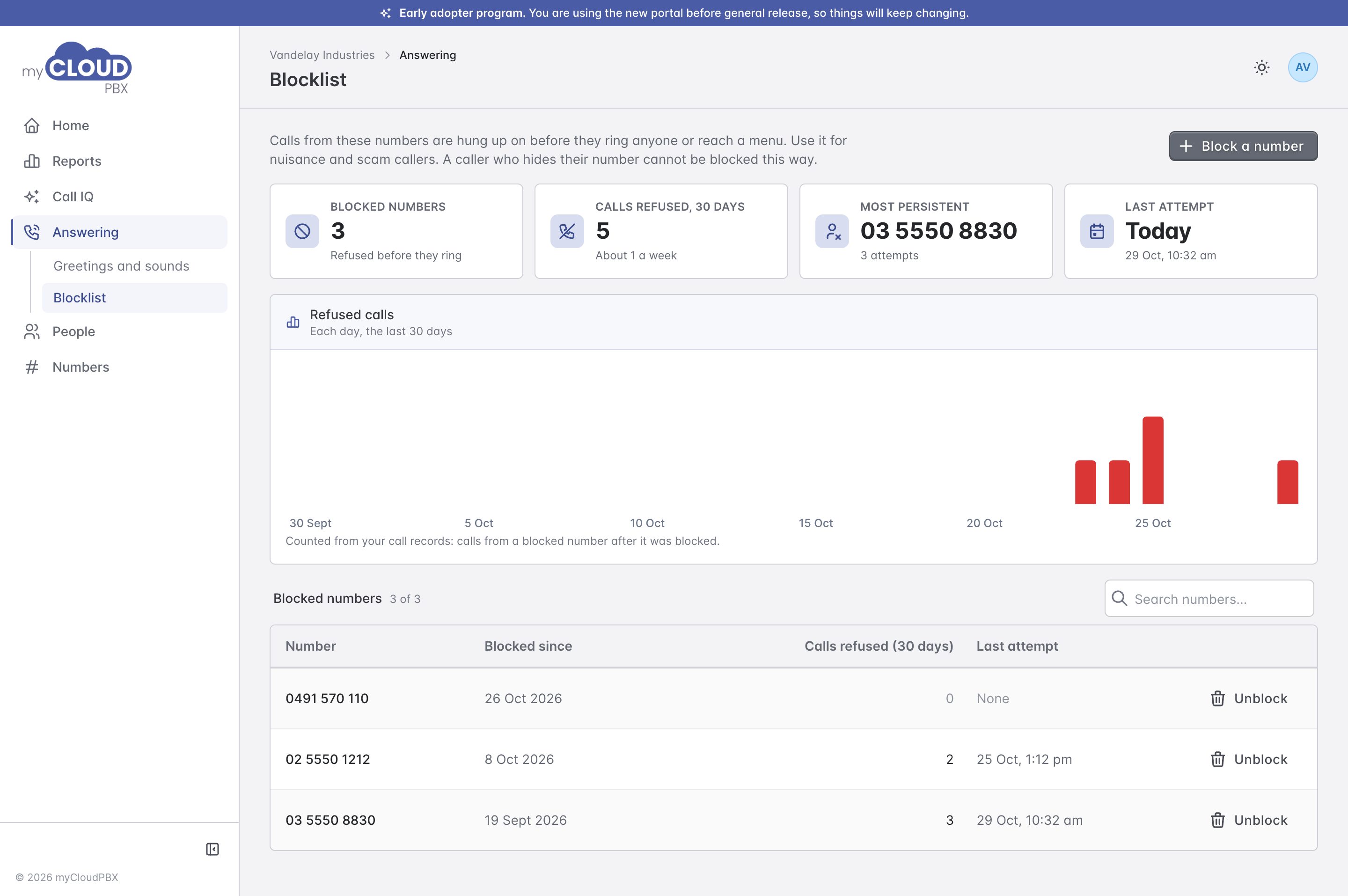Screen dimensions: 1348x896
Task: Toggle the light/dark theme sun icon
Action: [1262, 67]
